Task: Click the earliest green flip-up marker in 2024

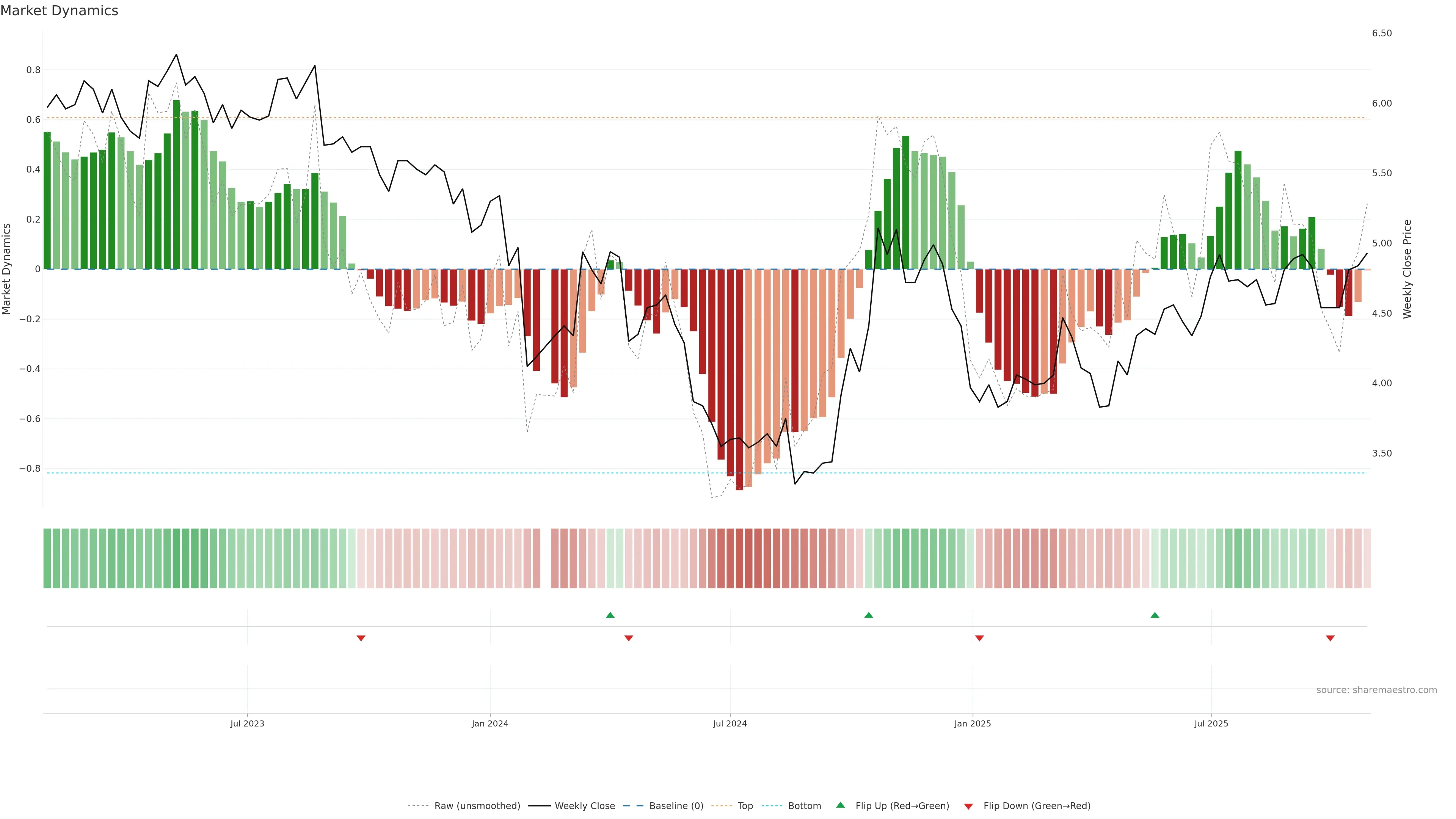Action: click(x=610, y=615)
